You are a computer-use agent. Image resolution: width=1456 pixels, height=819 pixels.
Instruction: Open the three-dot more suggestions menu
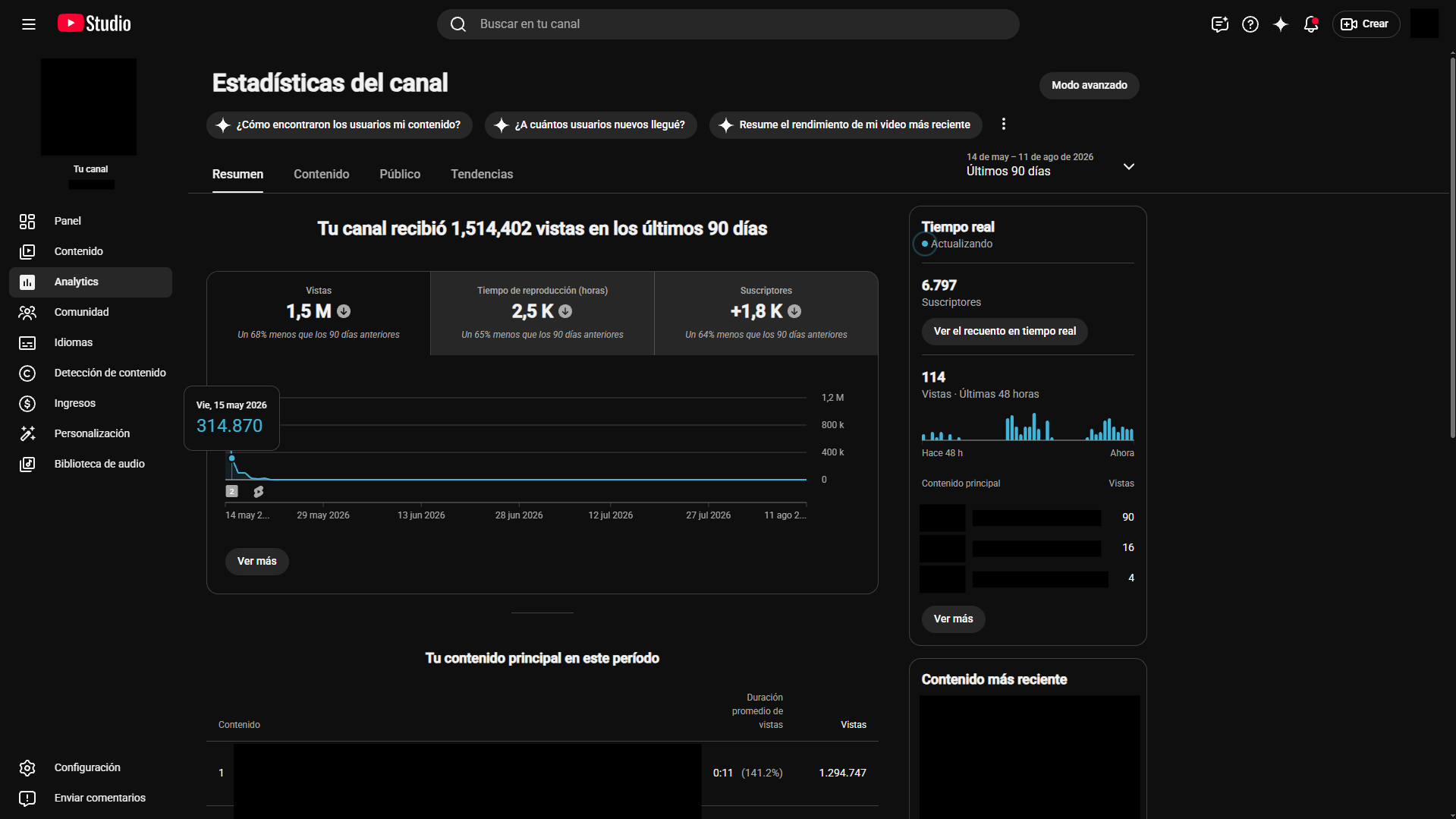pyautogui.click(x=1004, y=124)
